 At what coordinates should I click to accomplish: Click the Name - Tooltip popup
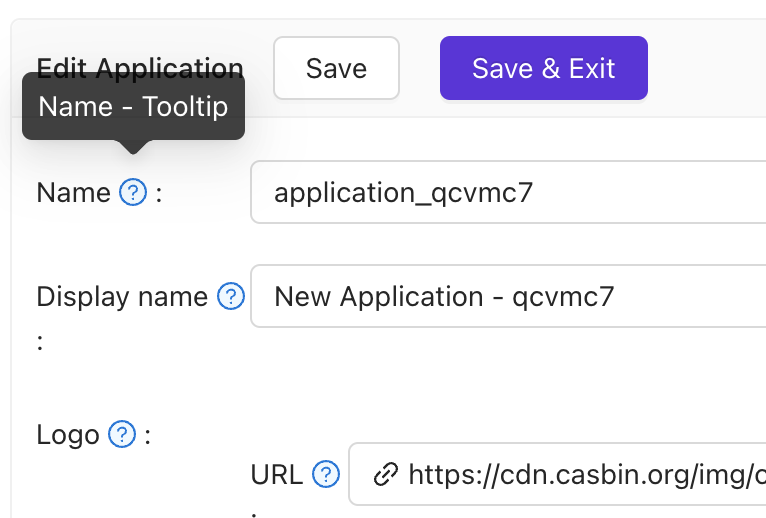click(x=133, y=106)
